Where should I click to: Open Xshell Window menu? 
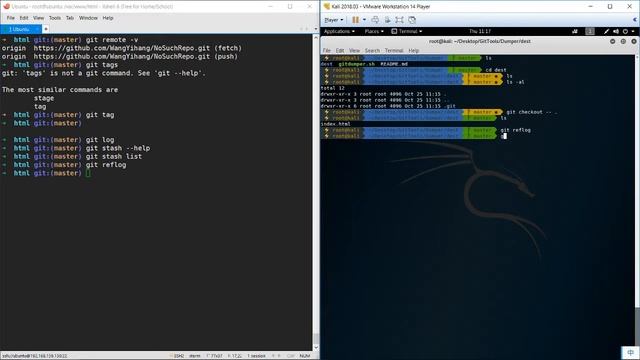pyautogui.click(x=88, y=18)
